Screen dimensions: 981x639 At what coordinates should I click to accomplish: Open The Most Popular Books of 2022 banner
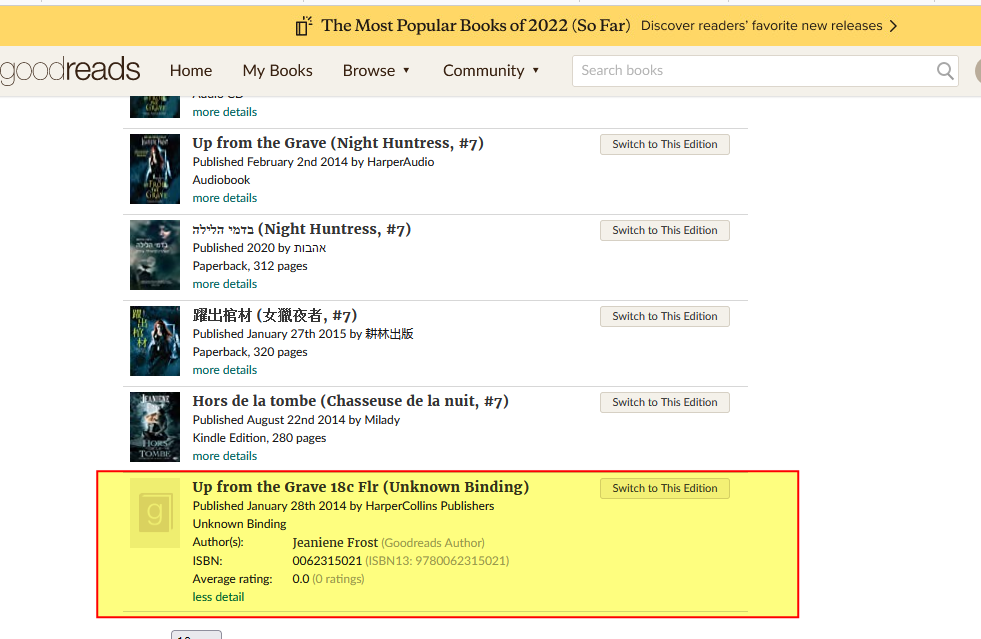(475, 26)
